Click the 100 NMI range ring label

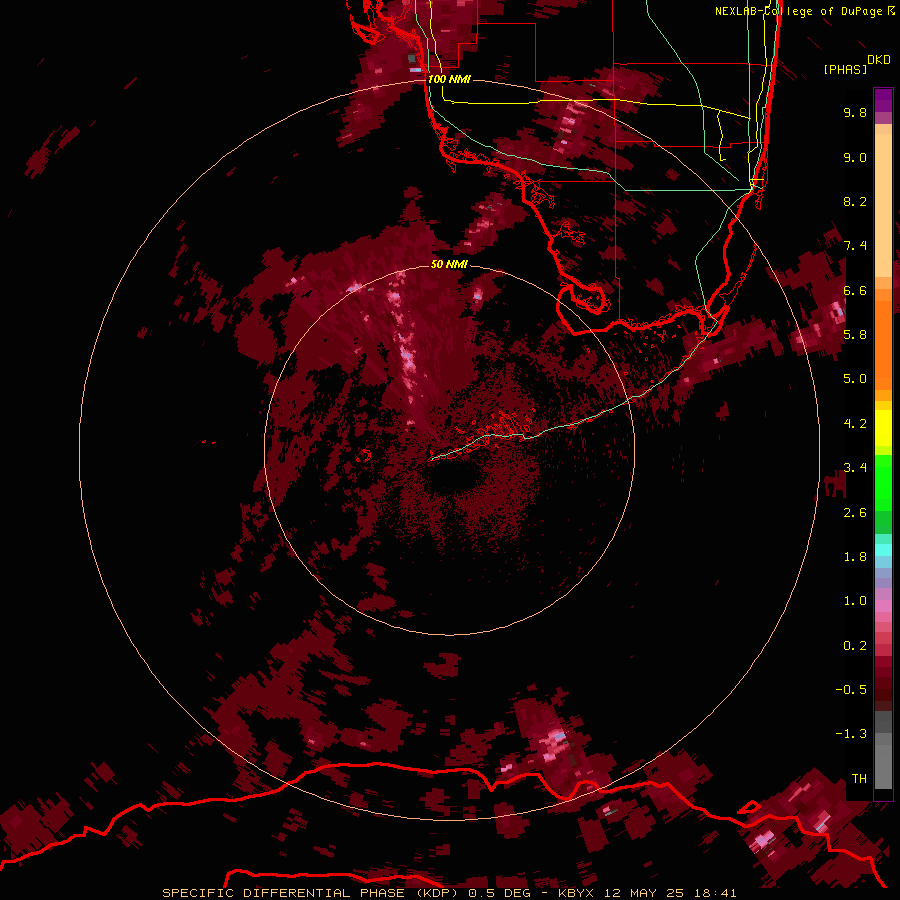coord(449,79)
